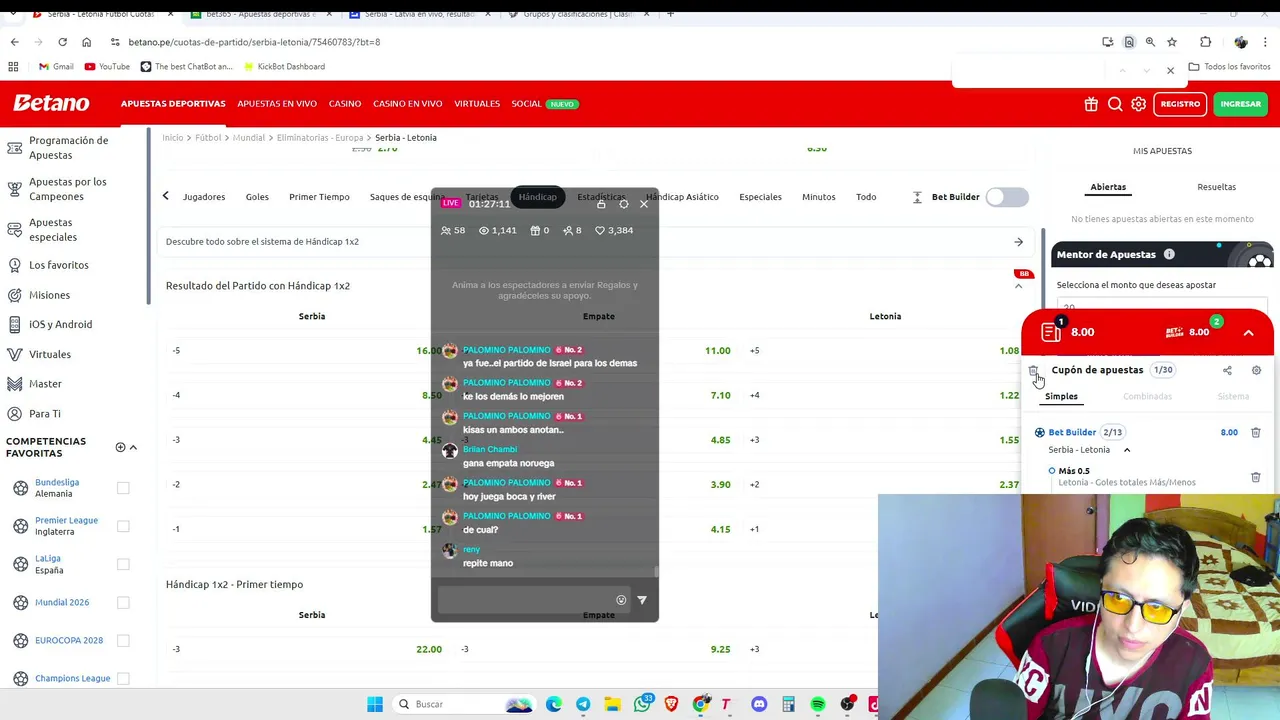Click the Registro button
1280x720 pixels.
[1180, 104]
